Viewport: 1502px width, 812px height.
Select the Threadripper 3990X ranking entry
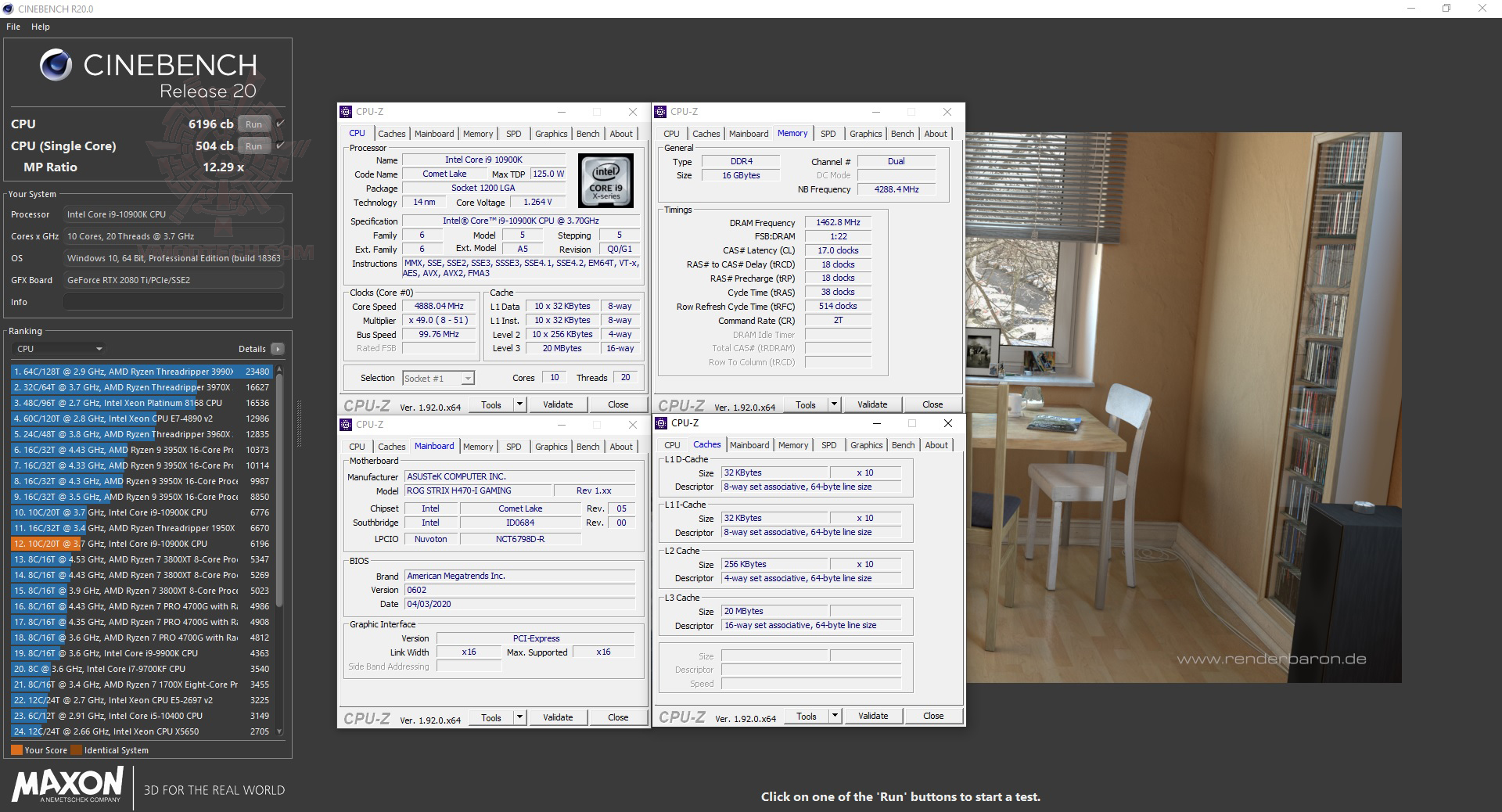pos(125,372)
